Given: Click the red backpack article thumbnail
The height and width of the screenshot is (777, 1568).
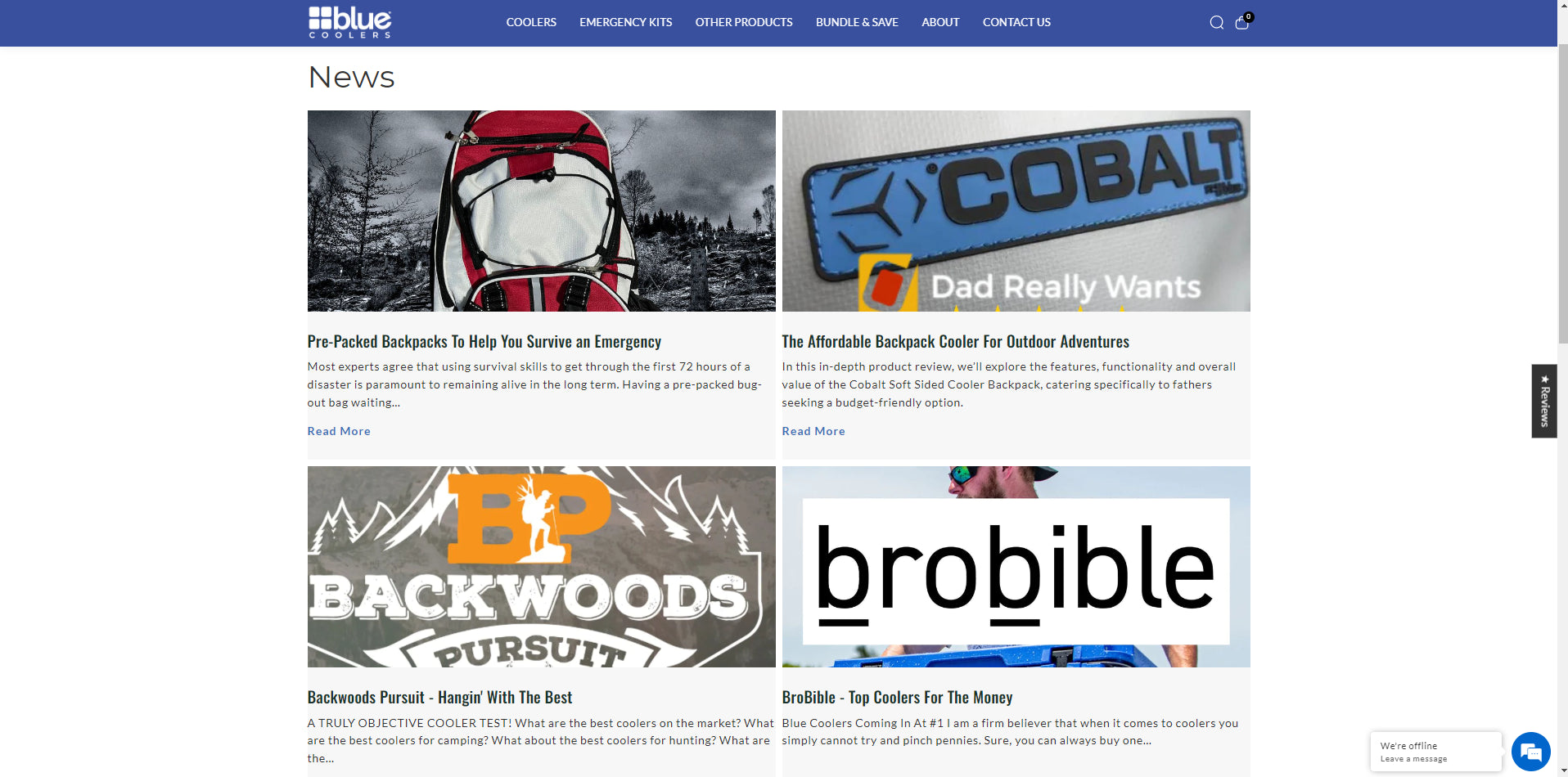Looking at the screenshot, I should pyautogui.click(x=542, y=211).
